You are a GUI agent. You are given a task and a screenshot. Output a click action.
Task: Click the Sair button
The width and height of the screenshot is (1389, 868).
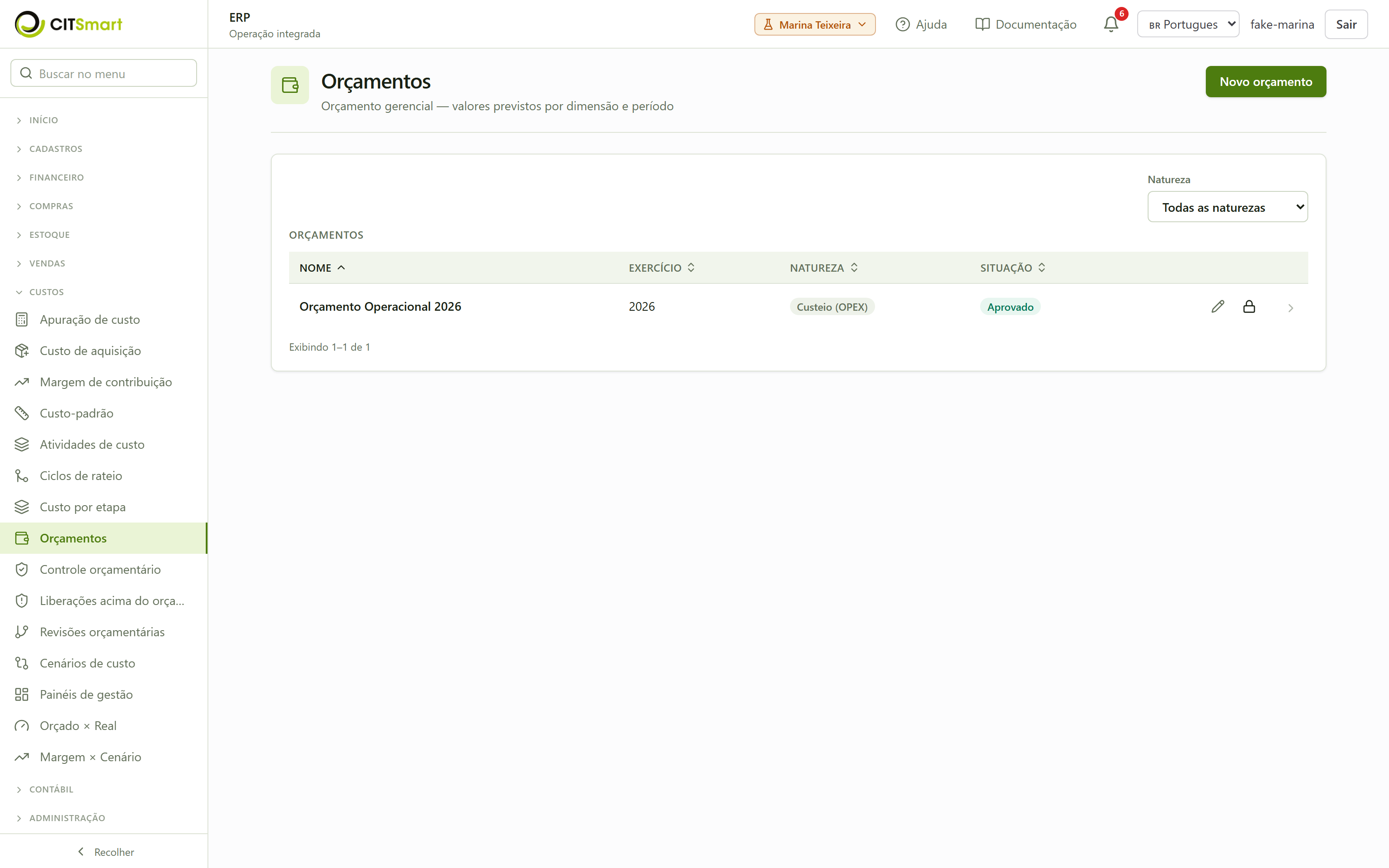pyautogui.click(x=1346, y=24)
